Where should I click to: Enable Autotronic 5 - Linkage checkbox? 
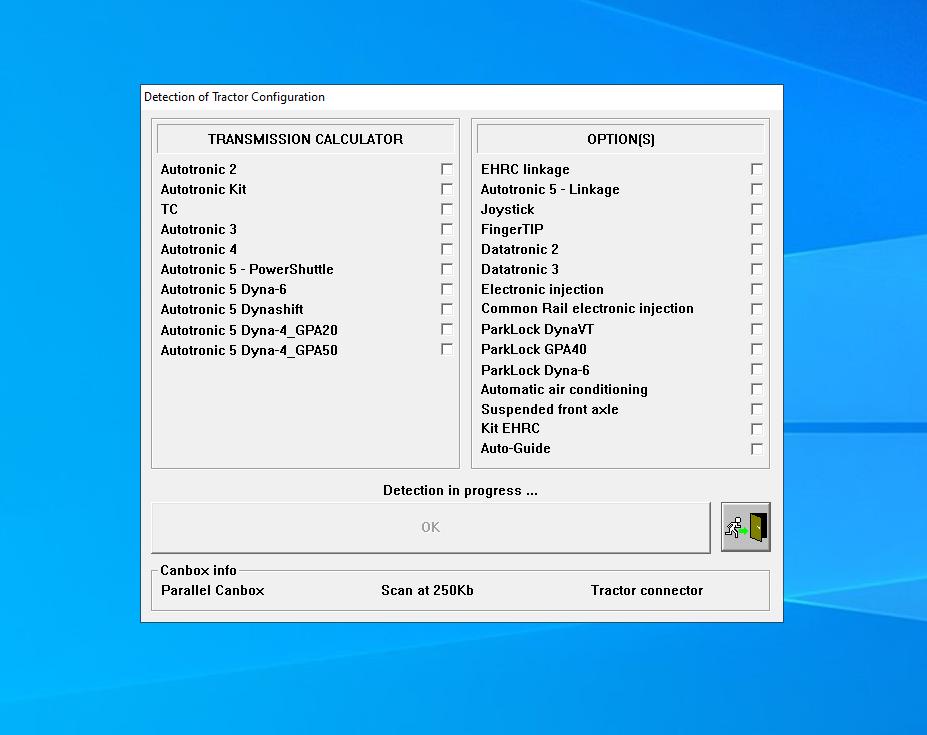pos(757,189)
